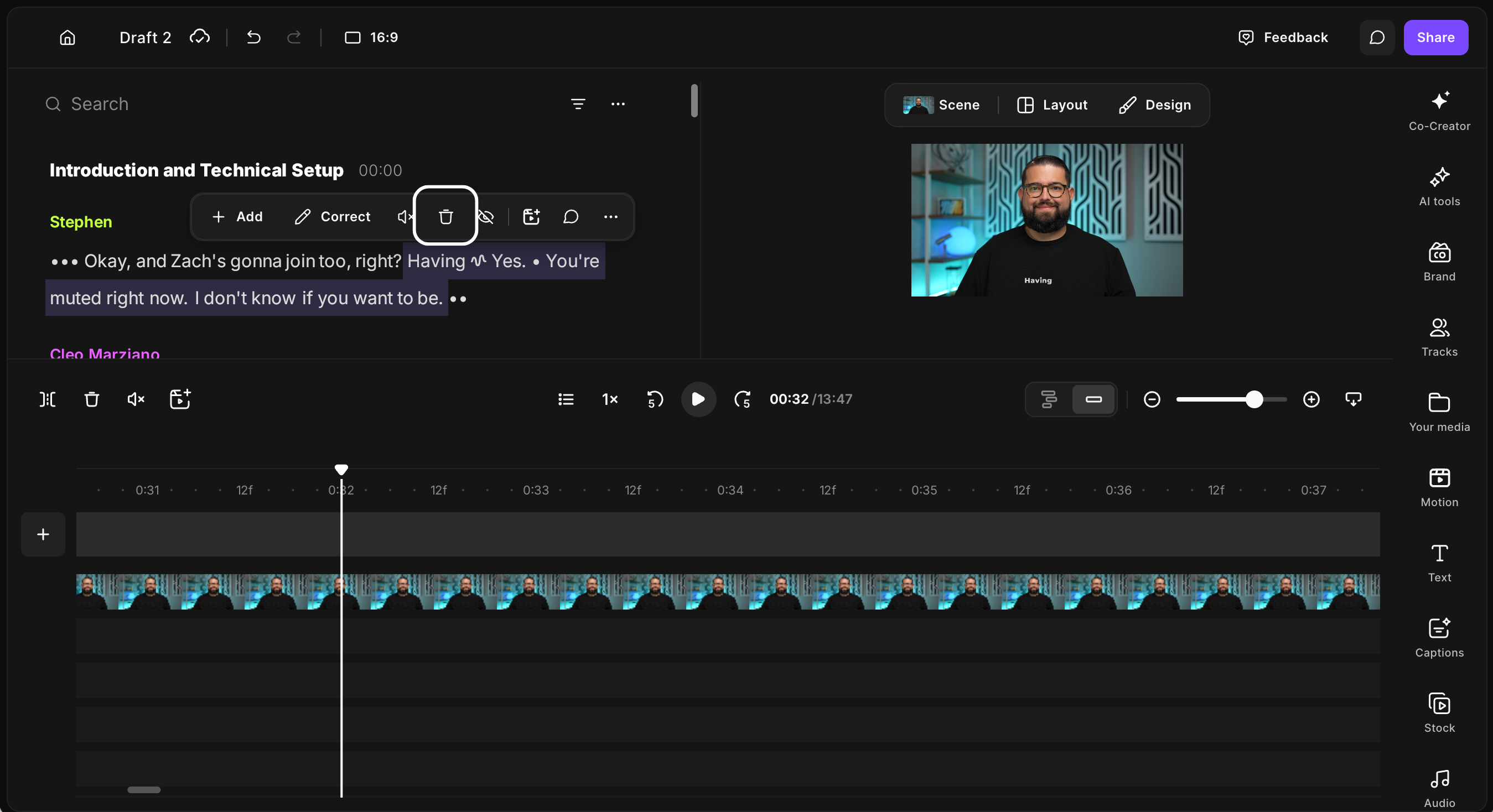Click the Play button
1493x812 pixels.
click(698, 399)
